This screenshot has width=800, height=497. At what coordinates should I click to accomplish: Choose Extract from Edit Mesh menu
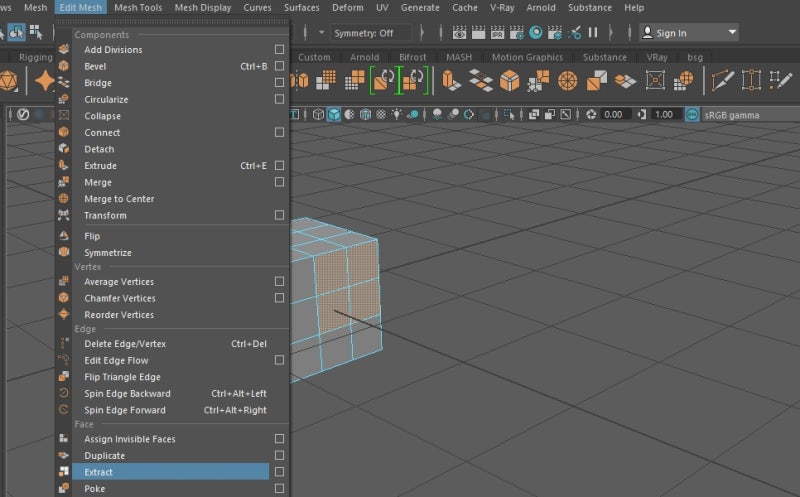coord(170,471)
